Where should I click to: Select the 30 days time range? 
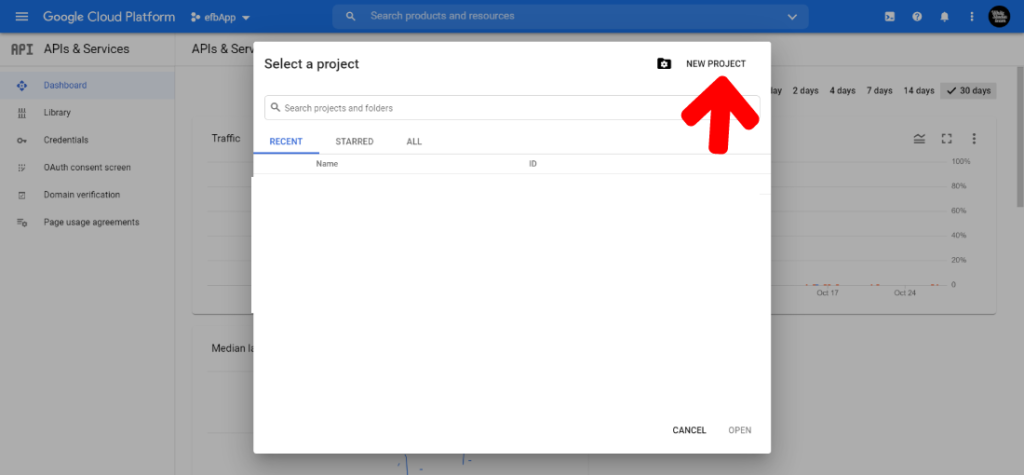point(968,91)
